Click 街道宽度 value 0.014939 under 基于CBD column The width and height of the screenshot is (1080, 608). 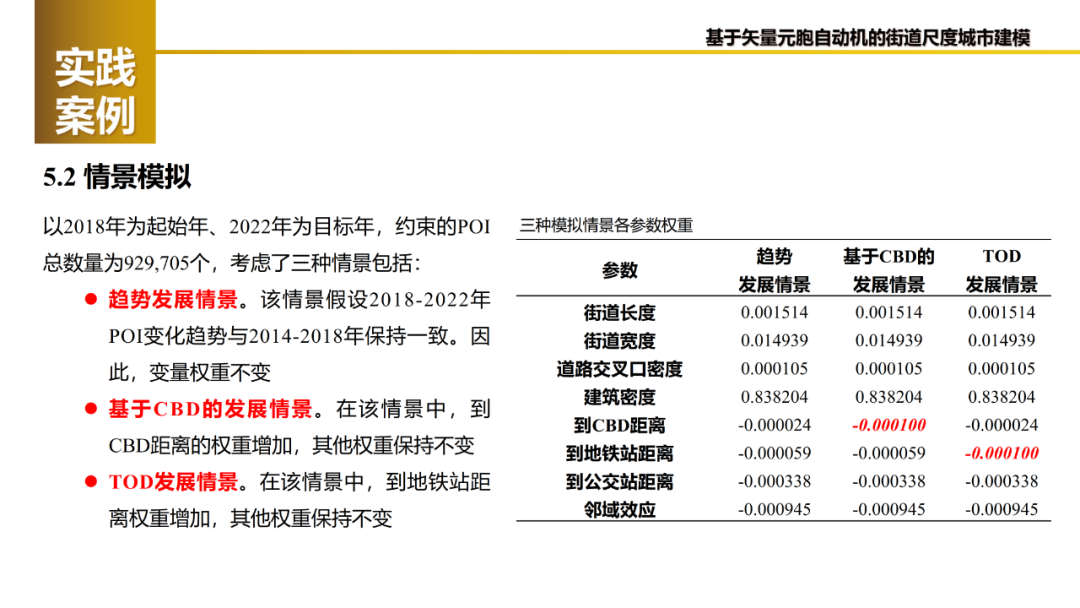pyautogui.click(x=889, y=341)
